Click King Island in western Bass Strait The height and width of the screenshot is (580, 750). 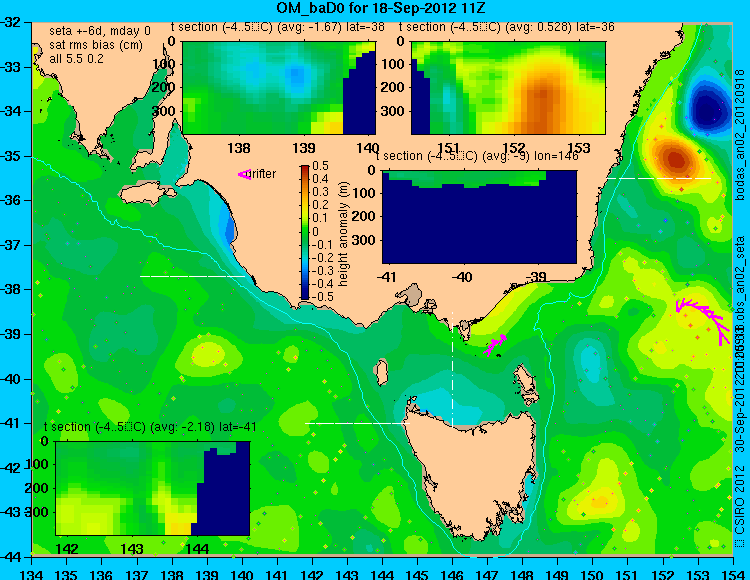coord(381,372)
